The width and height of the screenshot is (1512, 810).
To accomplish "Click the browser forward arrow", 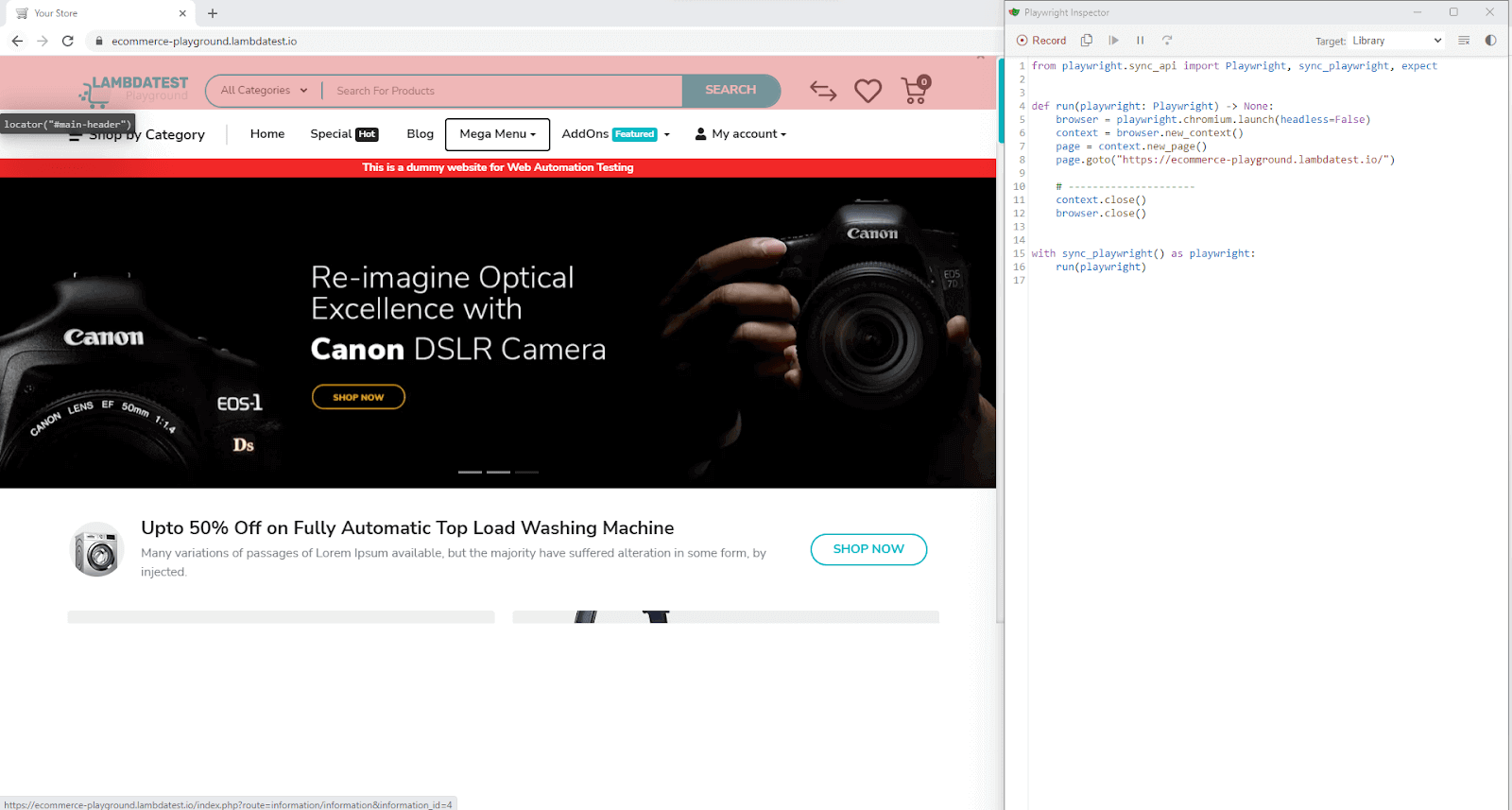I will [x=43, y=41].
